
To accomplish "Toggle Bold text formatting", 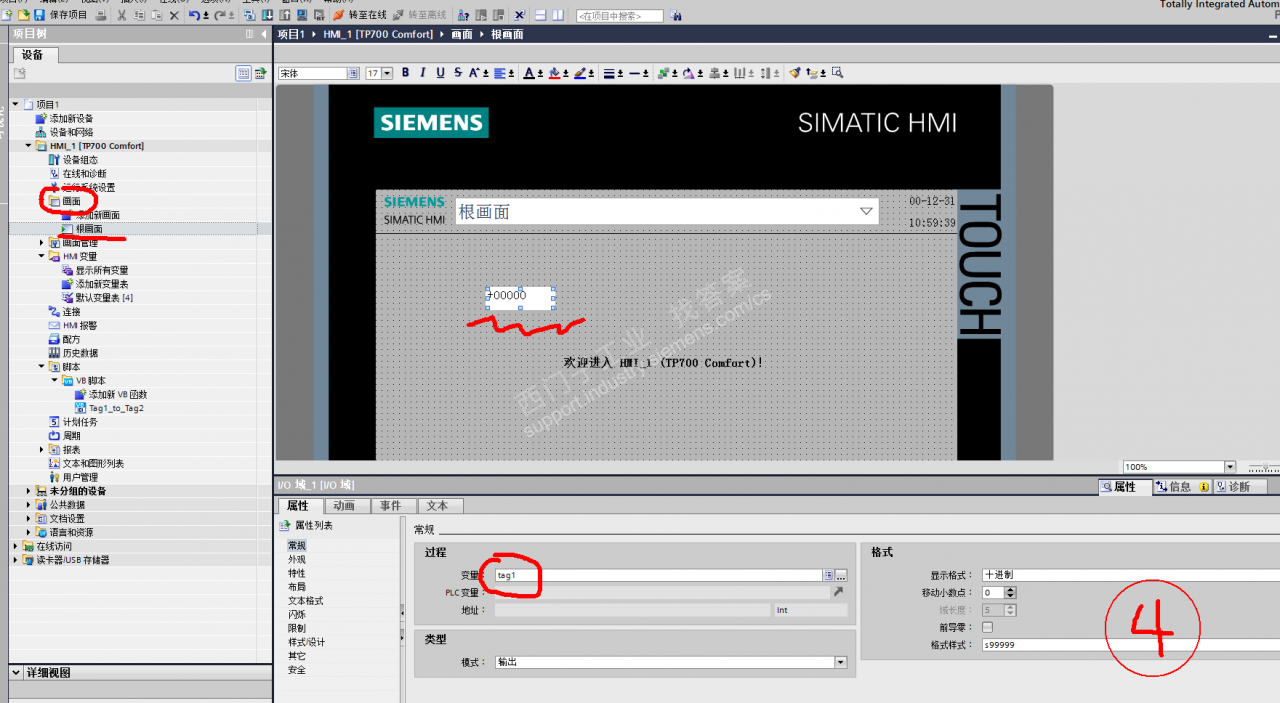I will (x=405, y=73).
